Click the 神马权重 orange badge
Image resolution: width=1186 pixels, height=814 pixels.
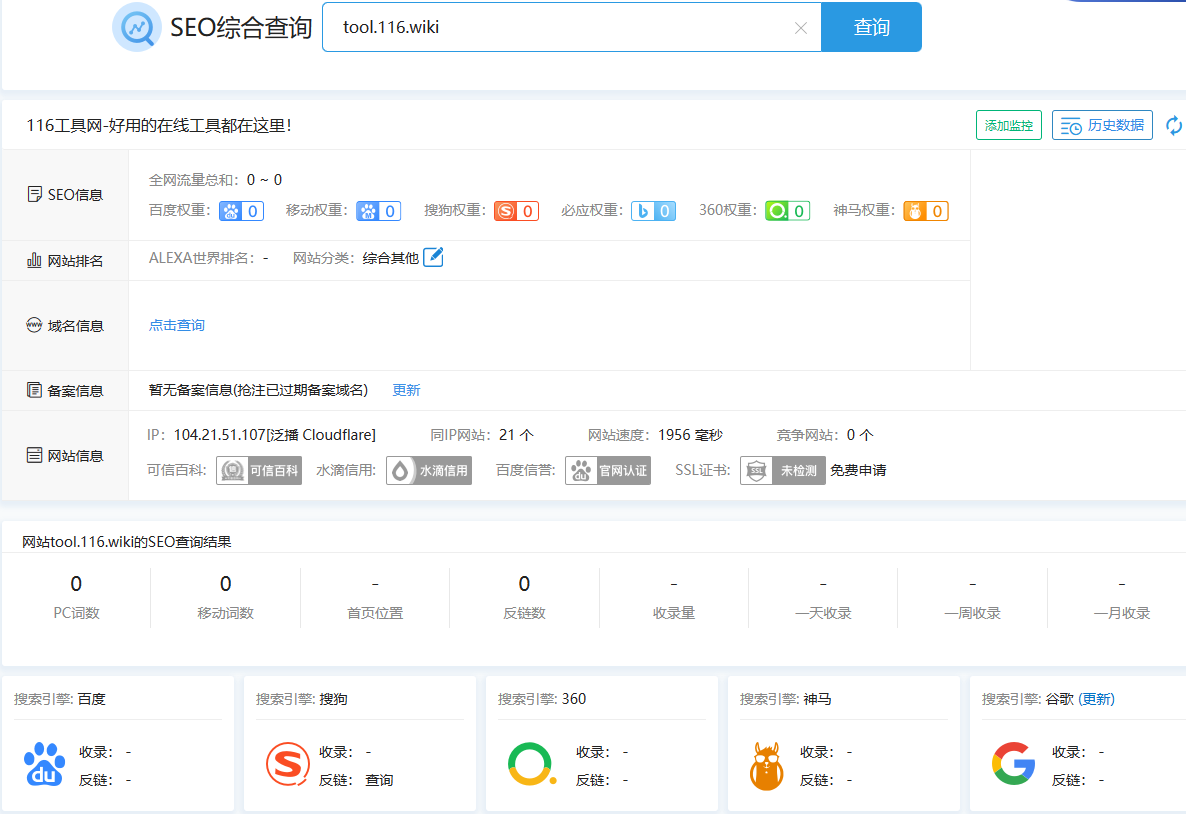coord(925,211)
